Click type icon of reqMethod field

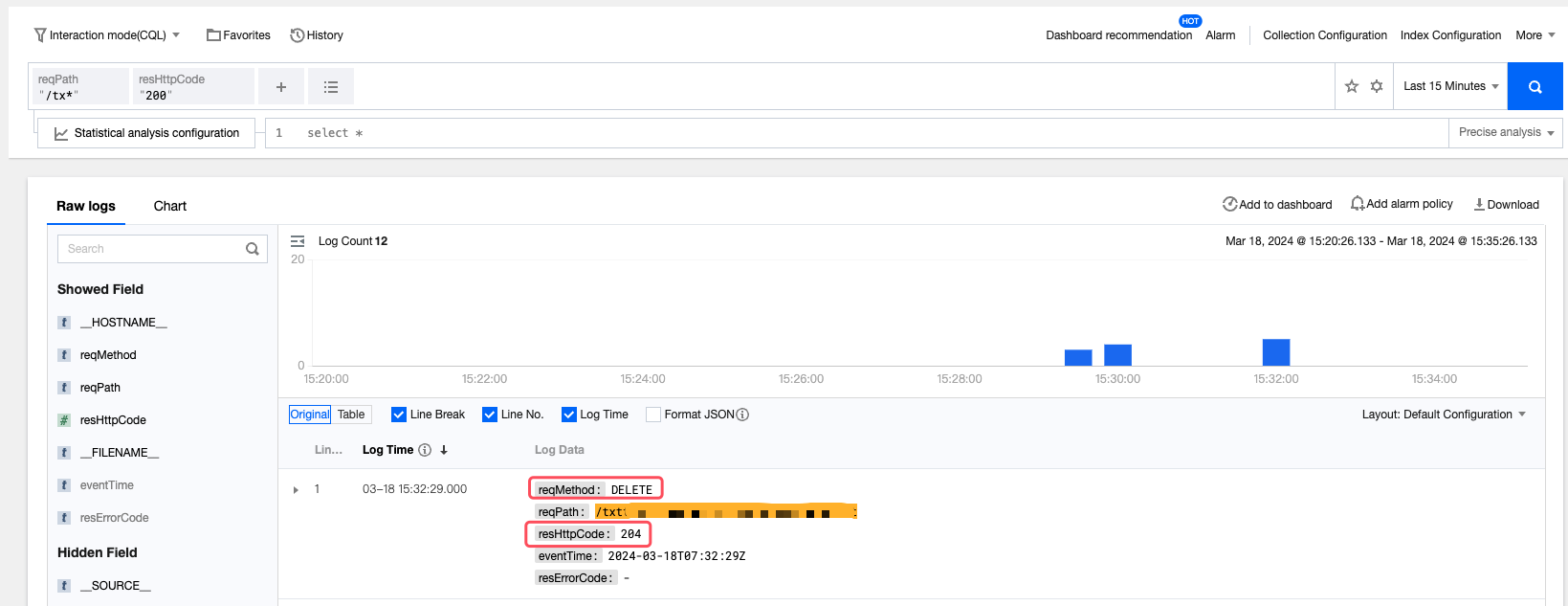click(x=64, y=355)
